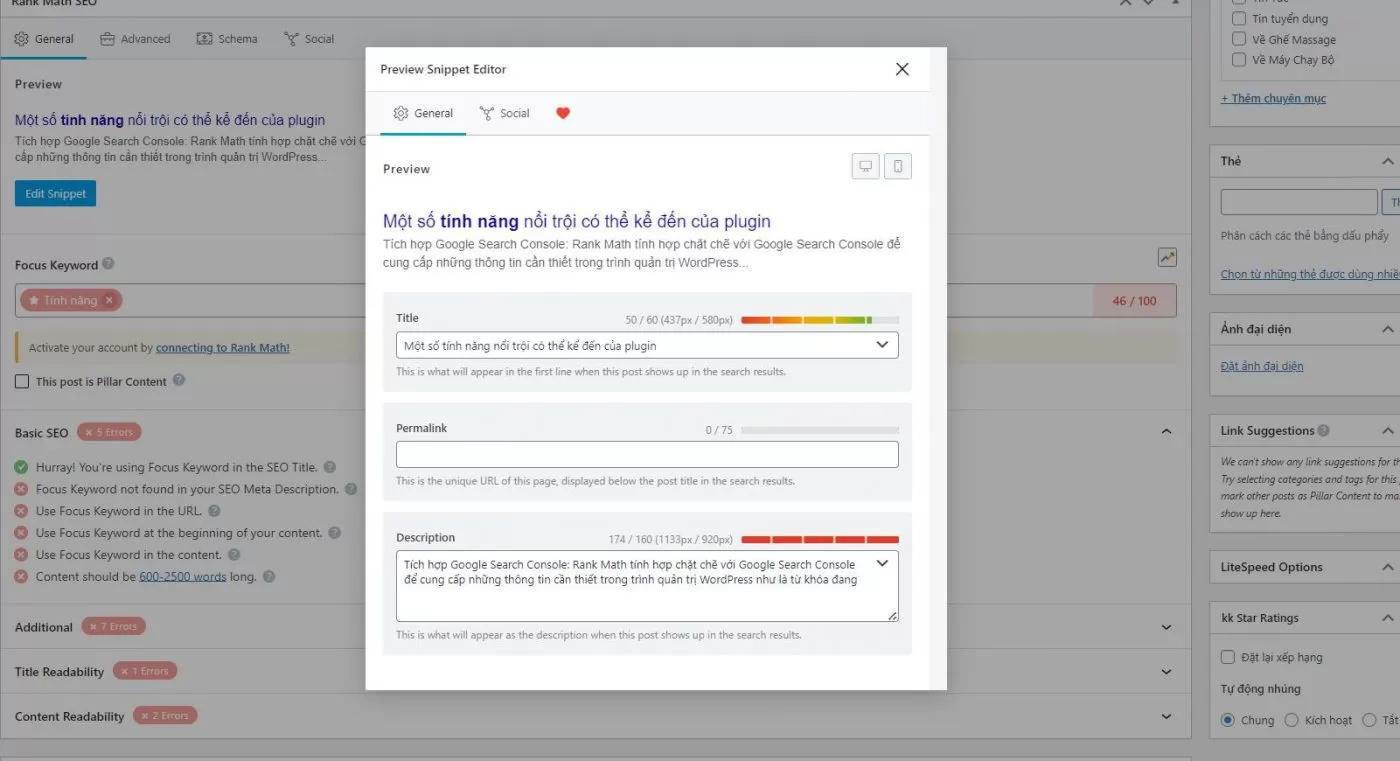Click Chọn từ những thẻ được dùng link
The height and width of the screenshot is (761, 1400).
[1310, 274]
